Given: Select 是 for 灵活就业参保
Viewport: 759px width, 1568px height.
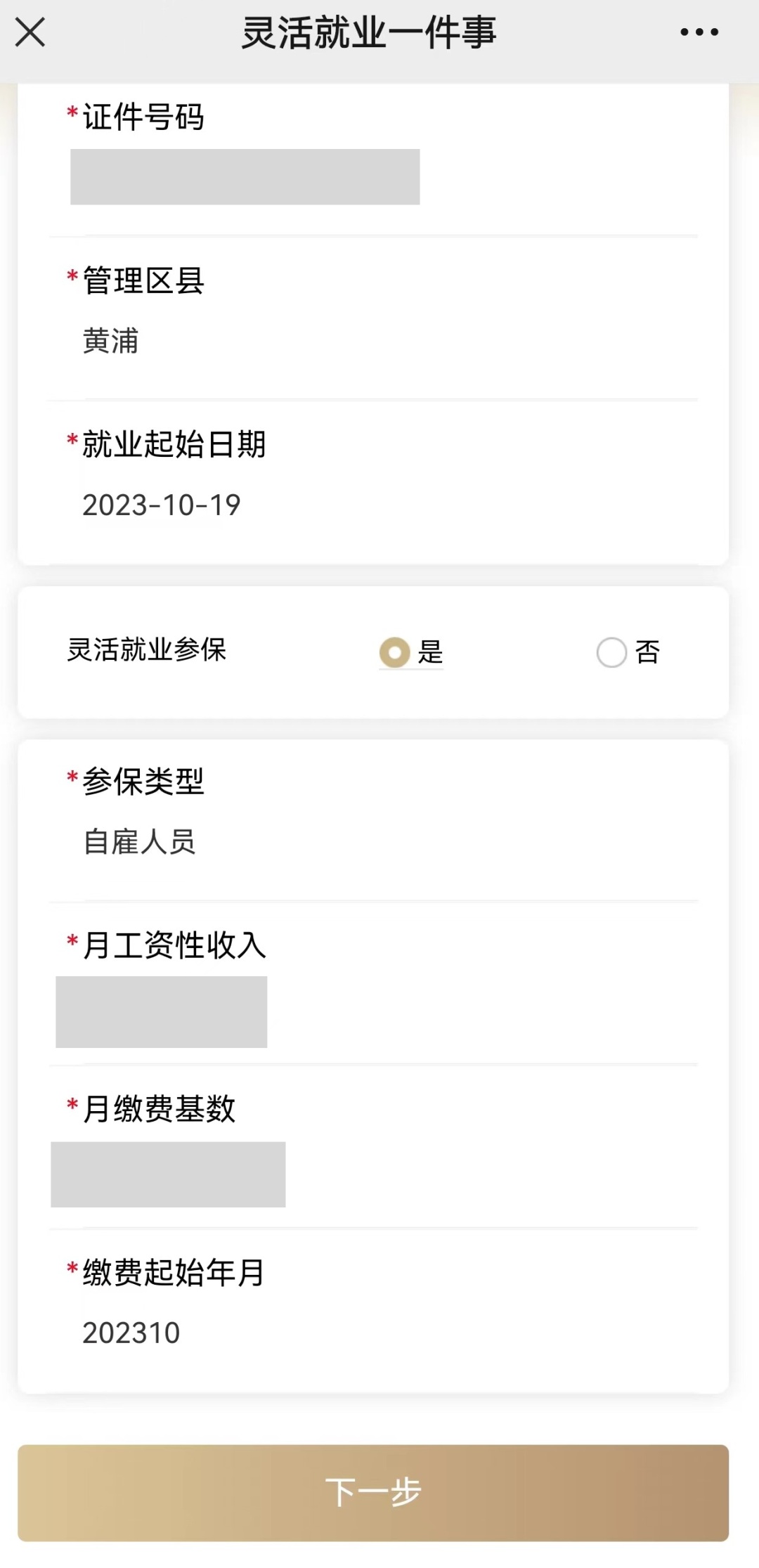Looking at the screenshot, I should 395,652.
